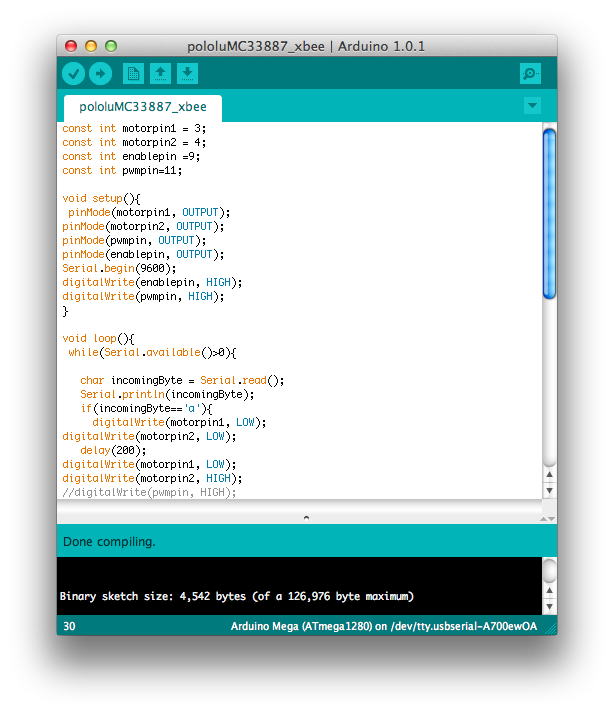The height and width of the screenshot is (714, 614).
Task: Click uncommented 'digitalWrite(pwmpin, HIGH);' line in setup
Action: (143, 296)
